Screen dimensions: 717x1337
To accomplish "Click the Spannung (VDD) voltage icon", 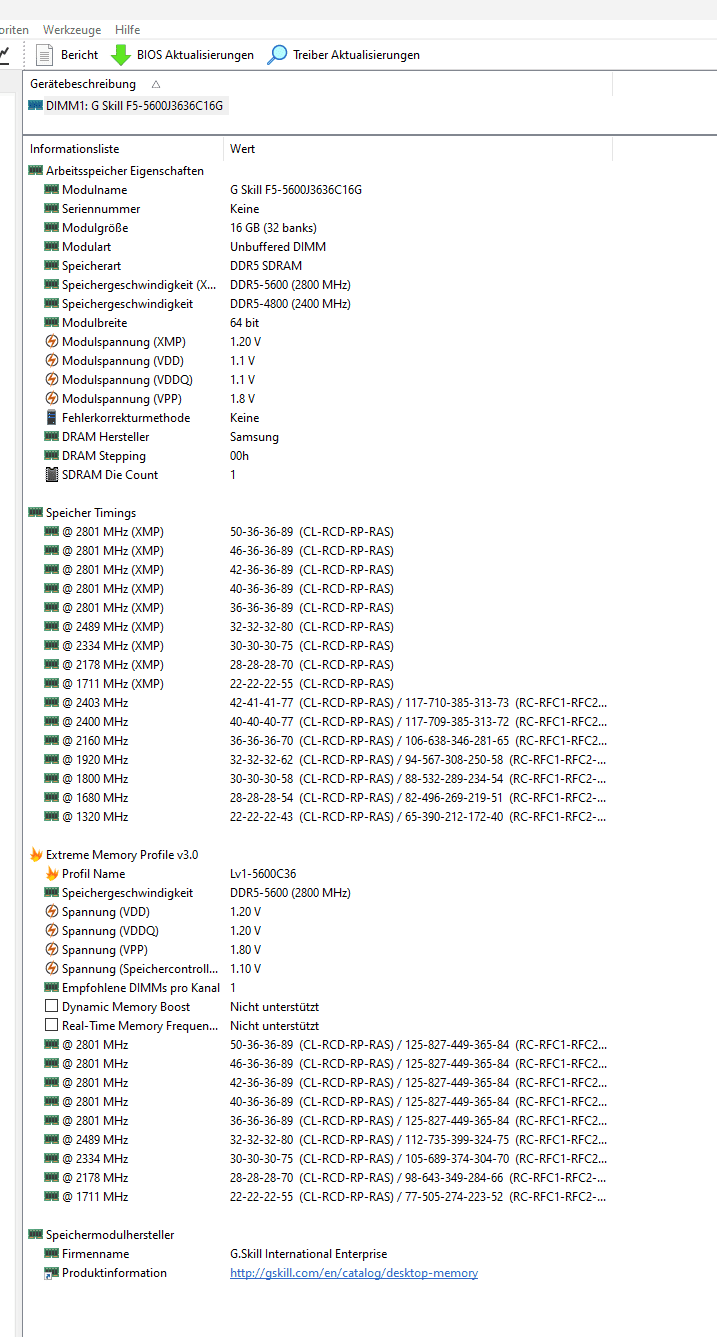I will coord(52,912).
